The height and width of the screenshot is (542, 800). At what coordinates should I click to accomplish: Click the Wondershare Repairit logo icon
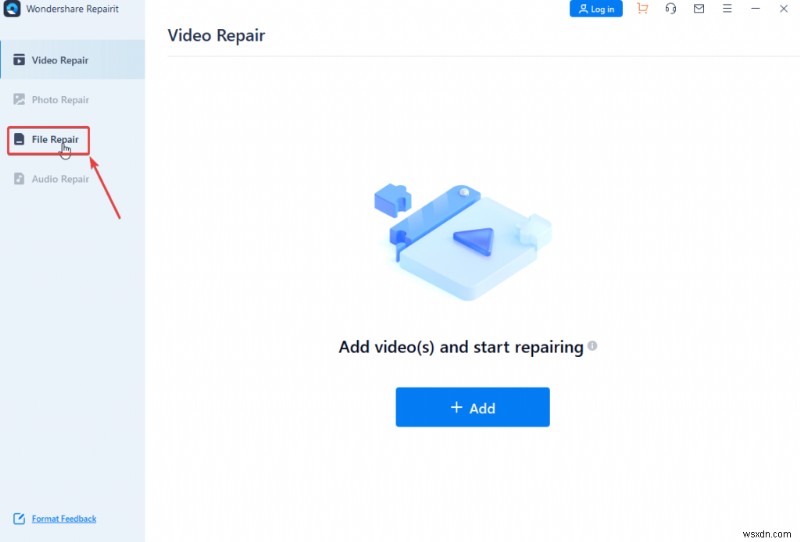click(13, 9)
